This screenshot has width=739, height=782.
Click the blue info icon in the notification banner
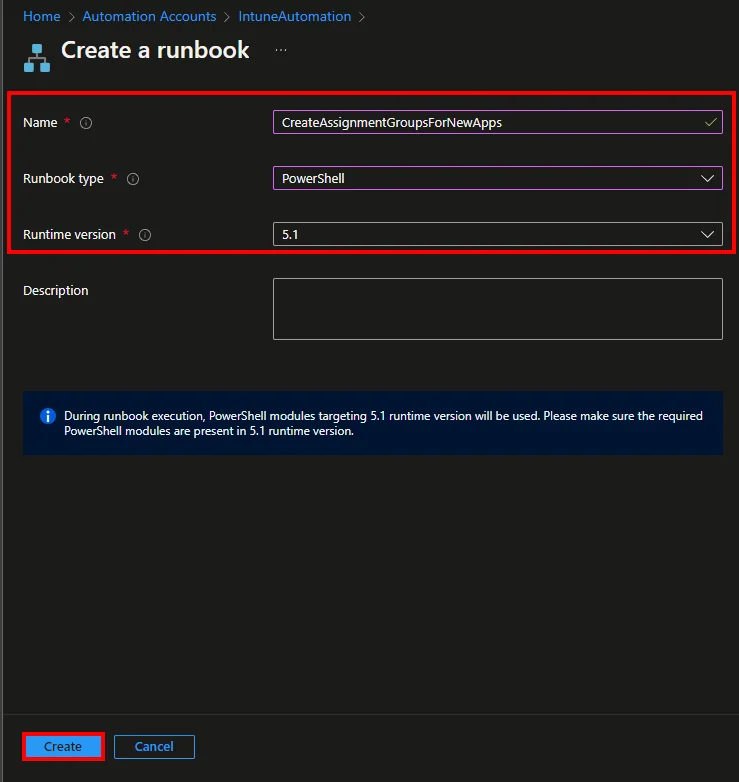coord(48,416)
